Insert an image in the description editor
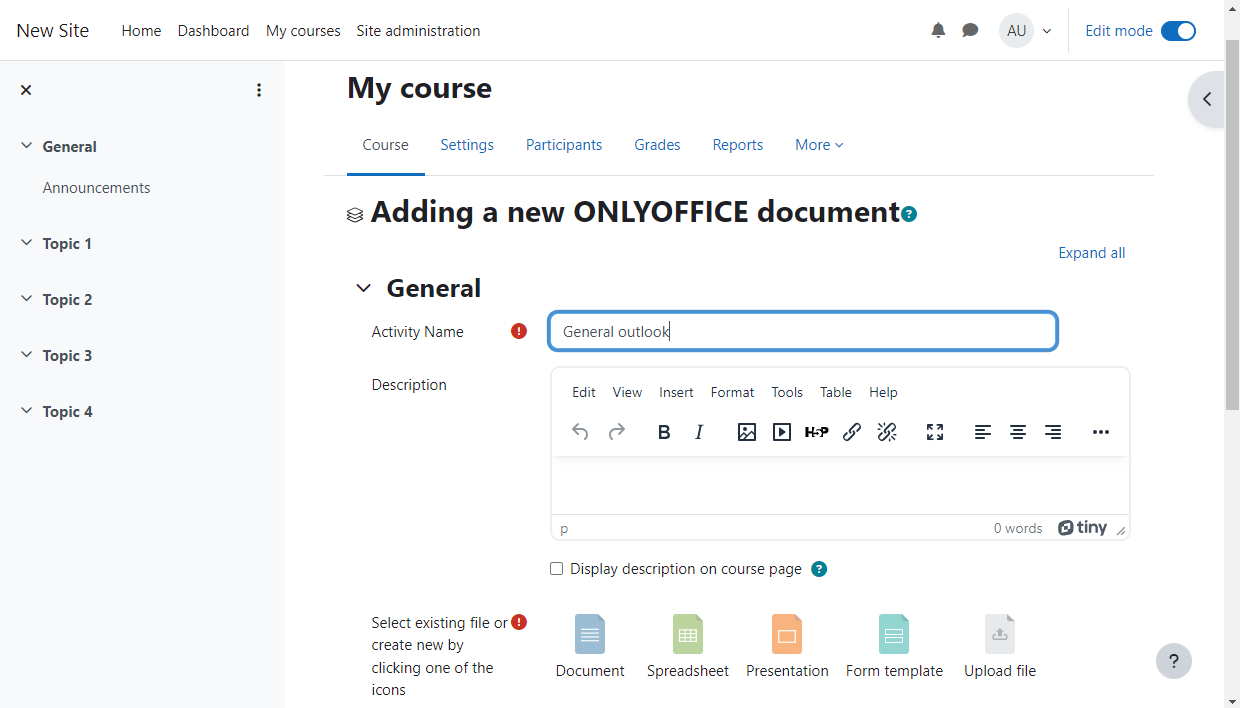The image size is (1240, 708). point(746,431)
